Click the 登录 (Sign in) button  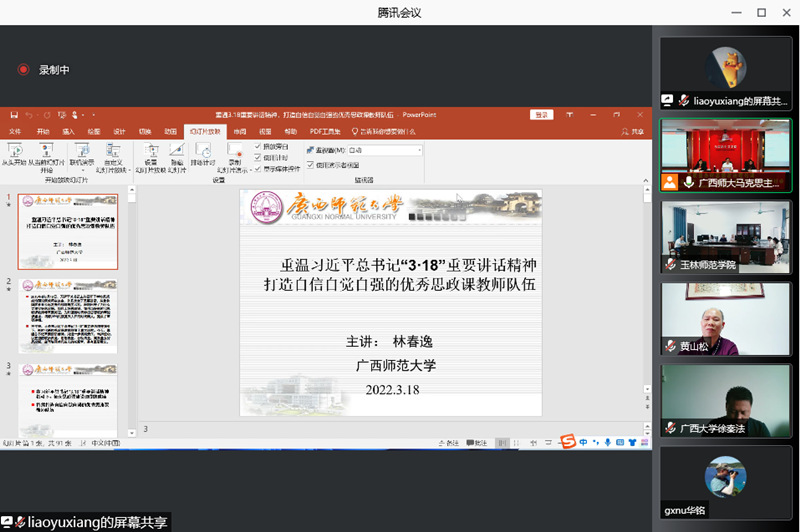[x=542, y=115]
